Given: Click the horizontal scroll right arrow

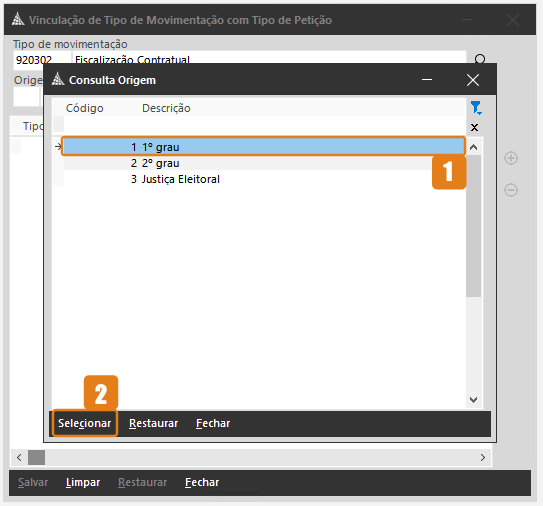Looking at the screenshot, I should click(483, 458).
